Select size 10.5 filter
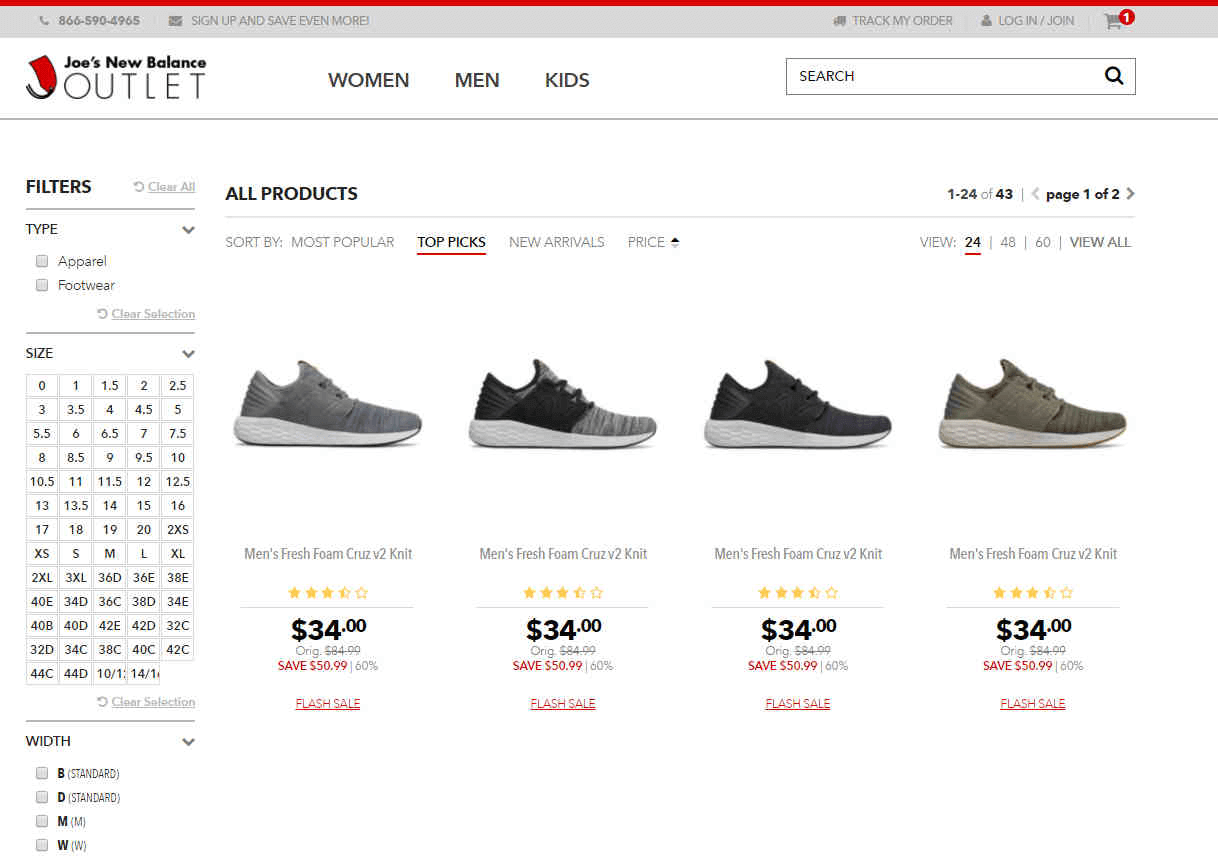This screenshot has height=860, width=1218. [42, 481]
